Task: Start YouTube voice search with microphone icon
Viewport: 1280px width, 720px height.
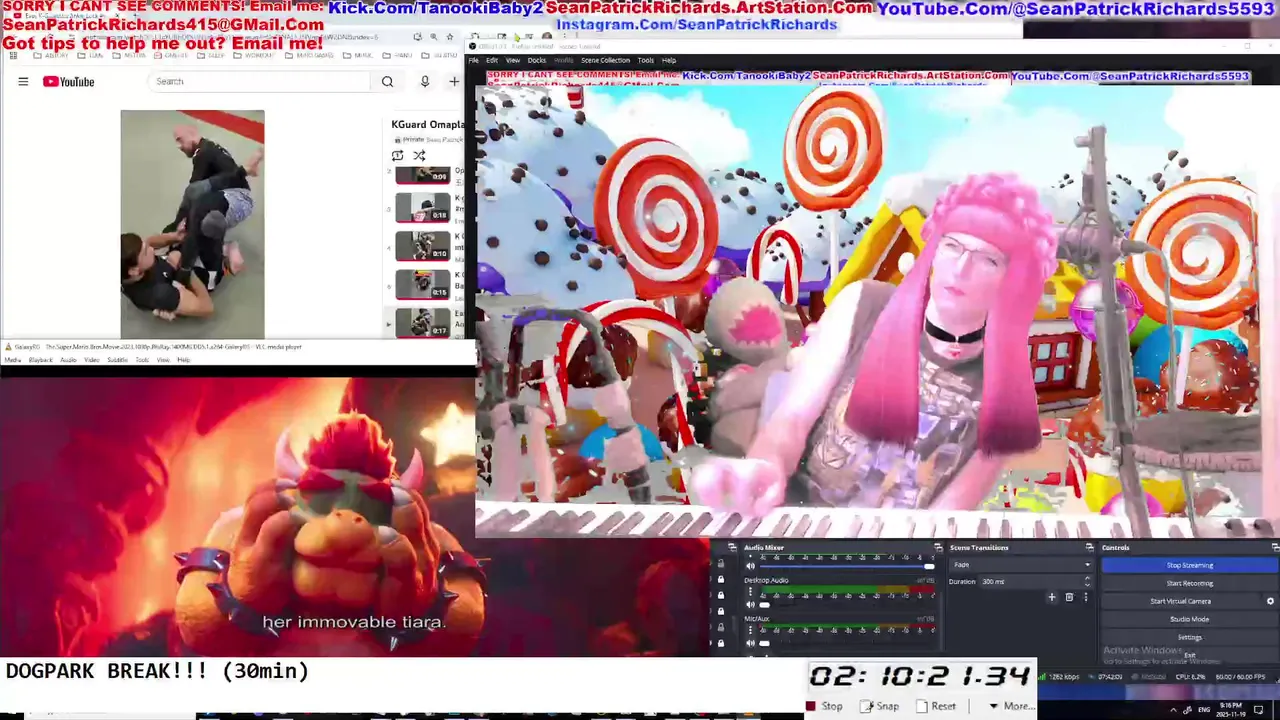Action: point(425,82)
